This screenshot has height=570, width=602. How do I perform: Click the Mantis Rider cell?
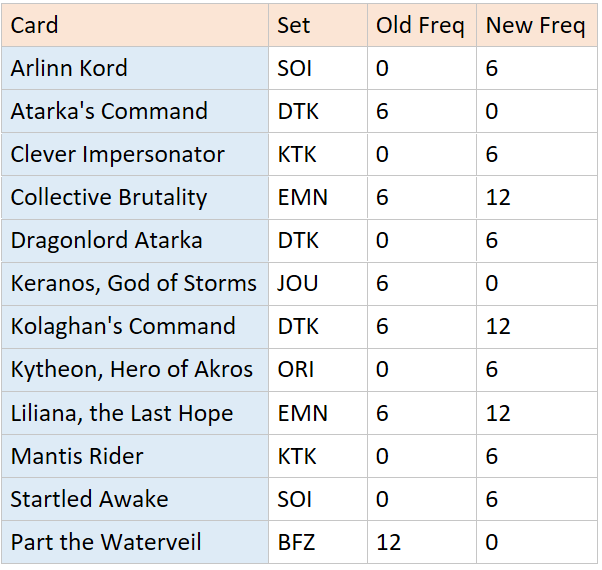pos(135,456)
